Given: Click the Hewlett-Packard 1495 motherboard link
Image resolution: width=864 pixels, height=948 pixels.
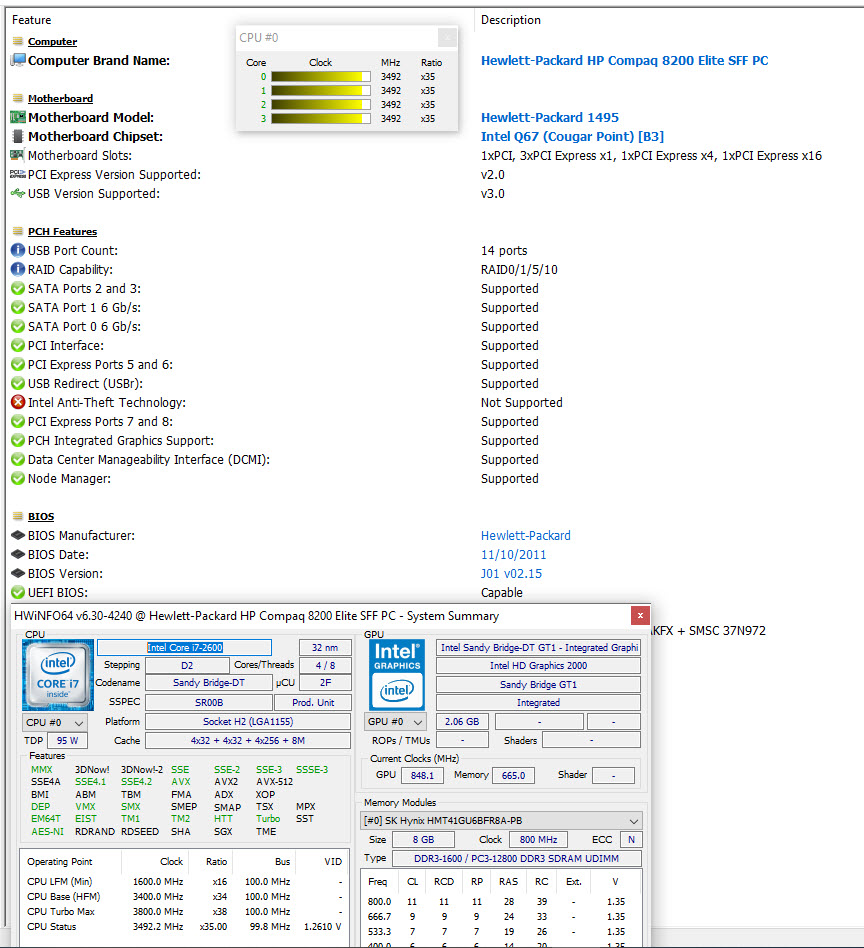Looking at the screenshot, I should pos(550,117).
